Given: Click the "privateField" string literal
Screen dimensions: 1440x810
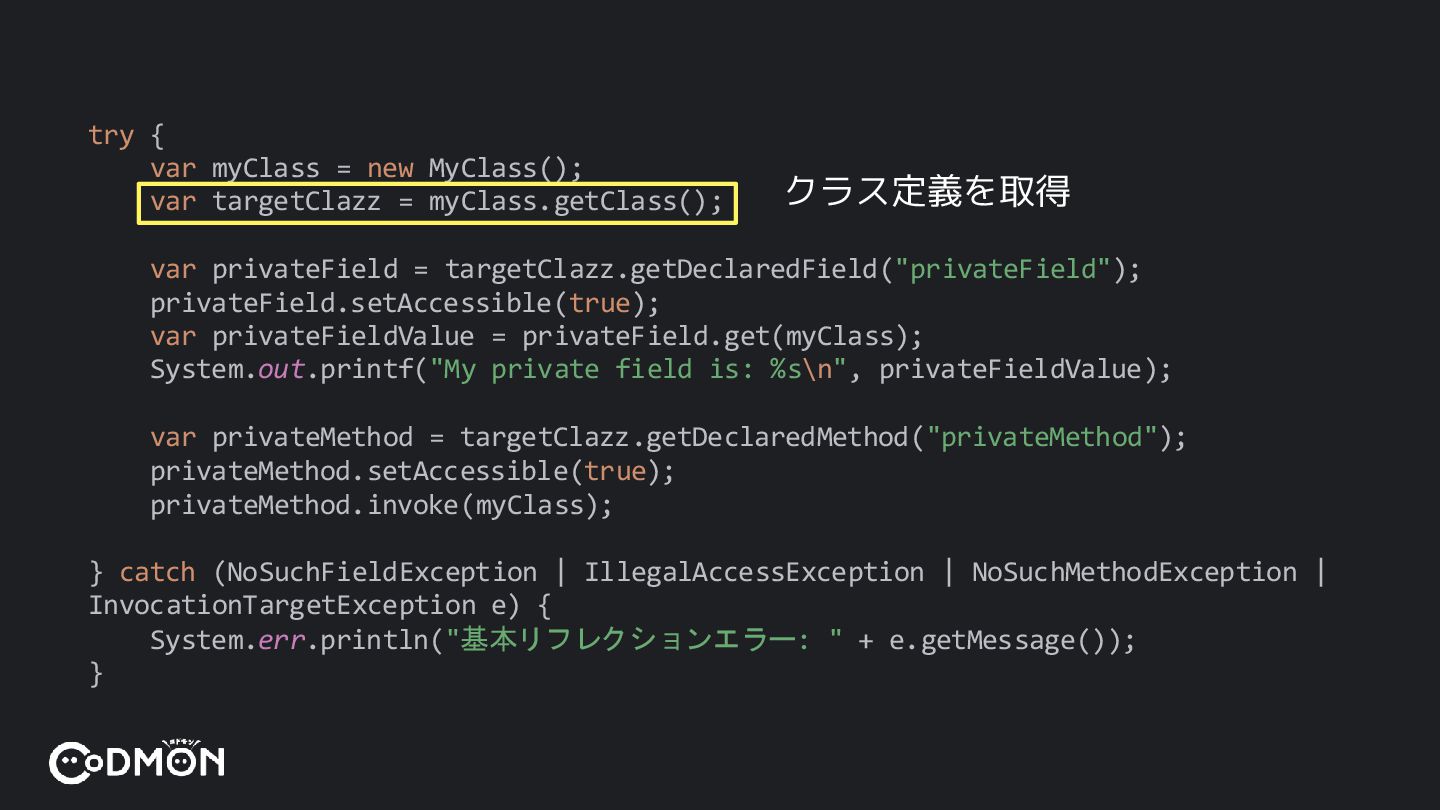Looking at the screenshot, I should click(x=1004, y=269).
